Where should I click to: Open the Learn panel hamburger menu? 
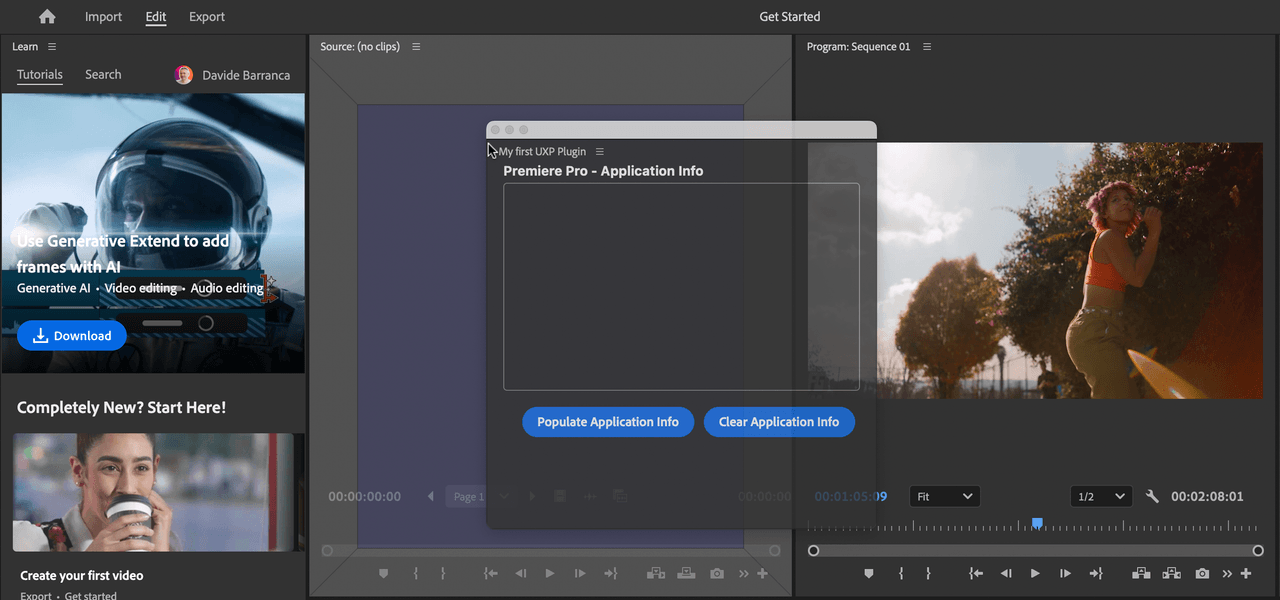[52, 47]
